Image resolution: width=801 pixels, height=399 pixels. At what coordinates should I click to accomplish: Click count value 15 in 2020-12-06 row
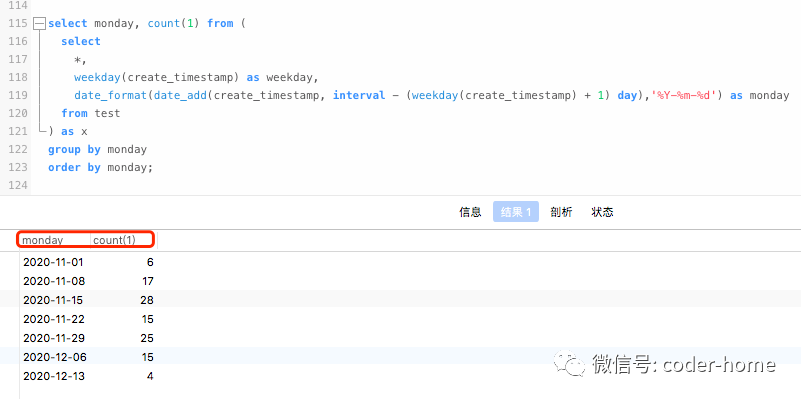pyautogui.click(x=148, y=357)
